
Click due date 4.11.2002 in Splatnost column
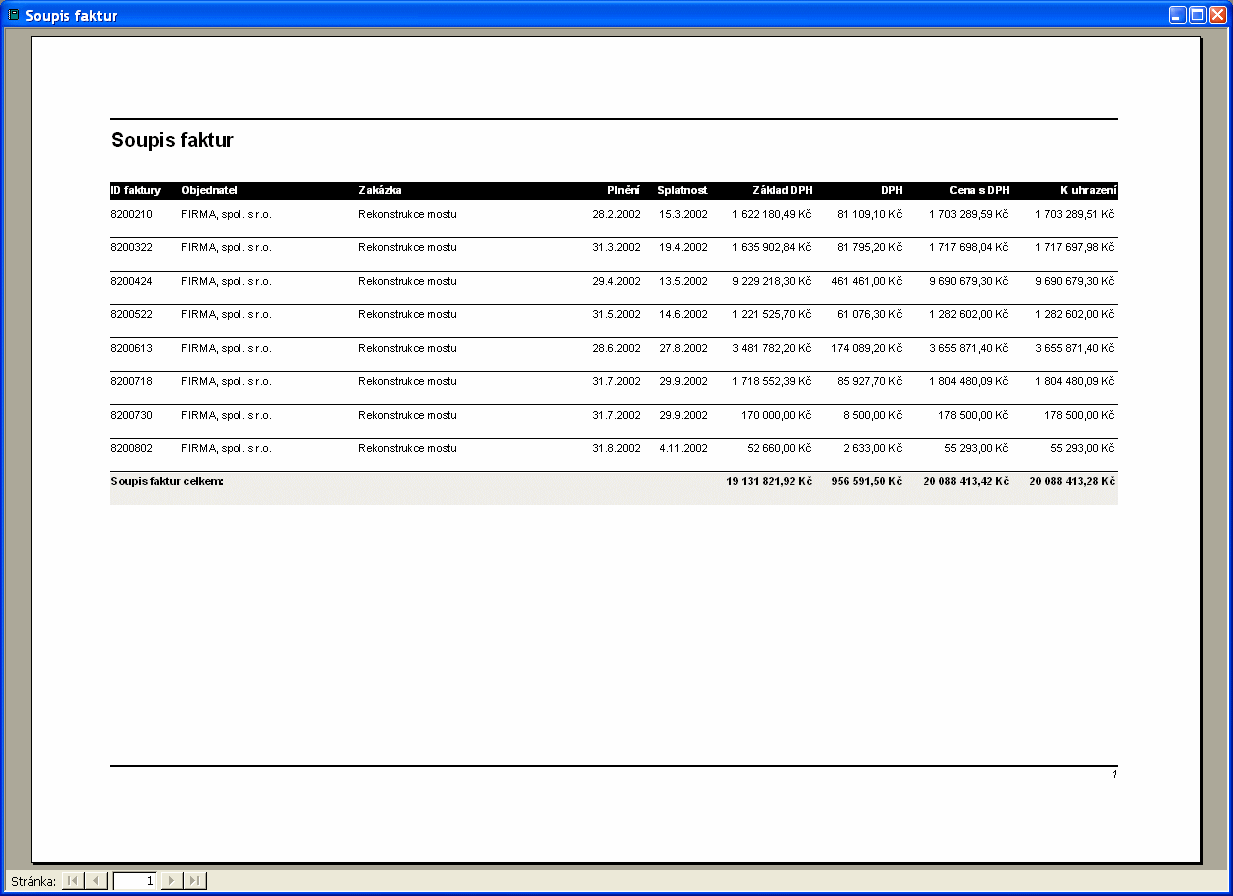coord(683,448)
